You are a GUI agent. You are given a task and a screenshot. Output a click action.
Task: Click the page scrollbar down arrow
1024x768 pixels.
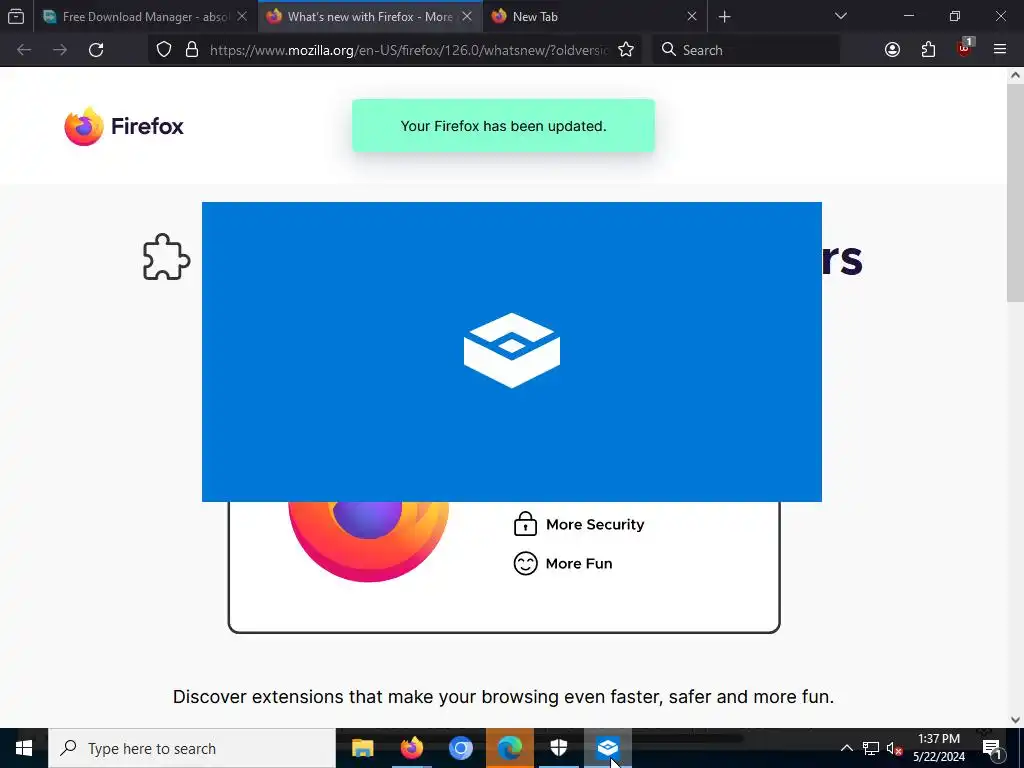pos(1016,720)
